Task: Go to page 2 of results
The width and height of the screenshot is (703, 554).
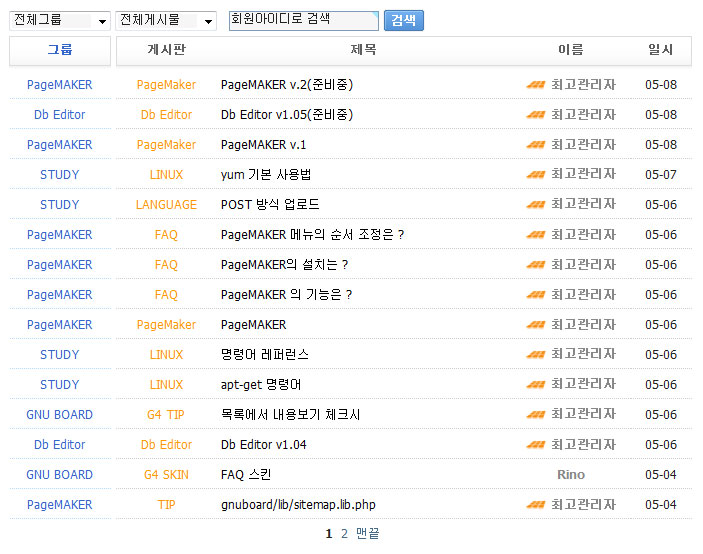Action: coord(344,534)
